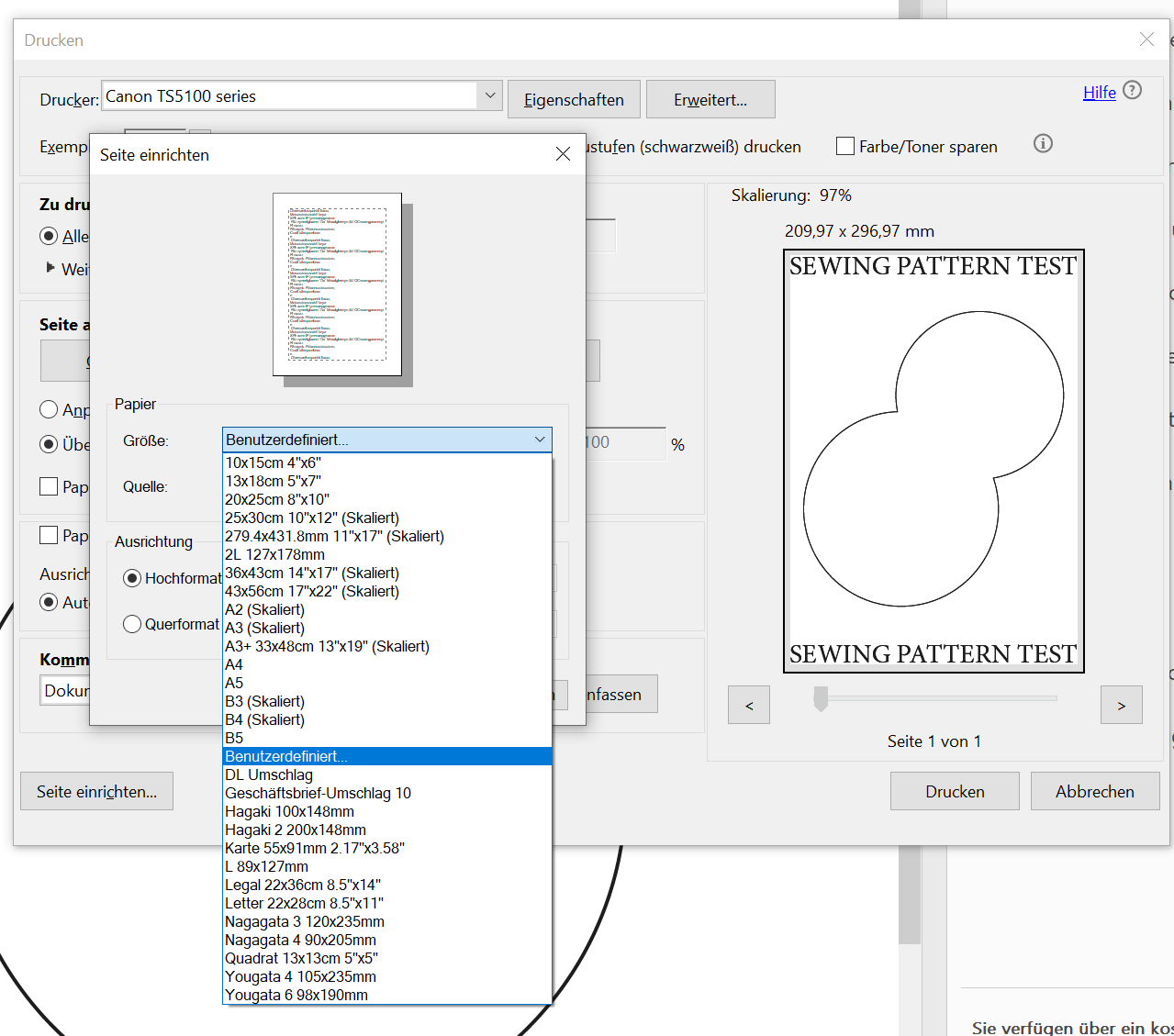Click the next page preview arrow
The width and height of the screenshot is (1174, 1036).
[x=1121, y=705]
